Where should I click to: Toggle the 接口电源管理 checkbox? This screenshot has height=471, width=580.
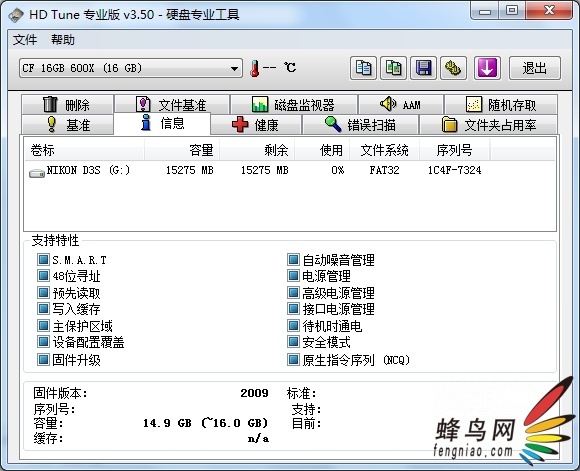pos(293,309)
